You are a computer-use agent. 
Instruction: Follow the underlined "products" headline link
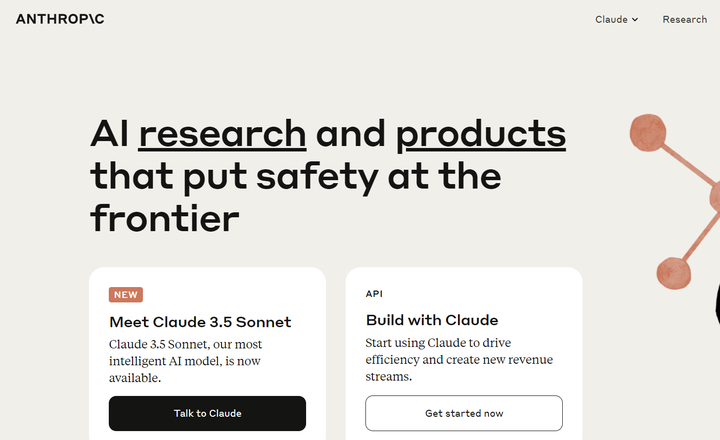481,135
